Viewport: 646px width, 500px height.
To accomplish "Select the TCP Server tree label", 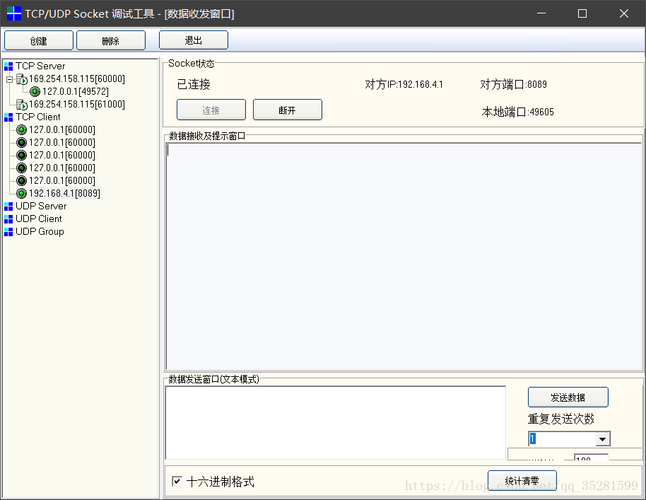I will [x=40, y=66].
